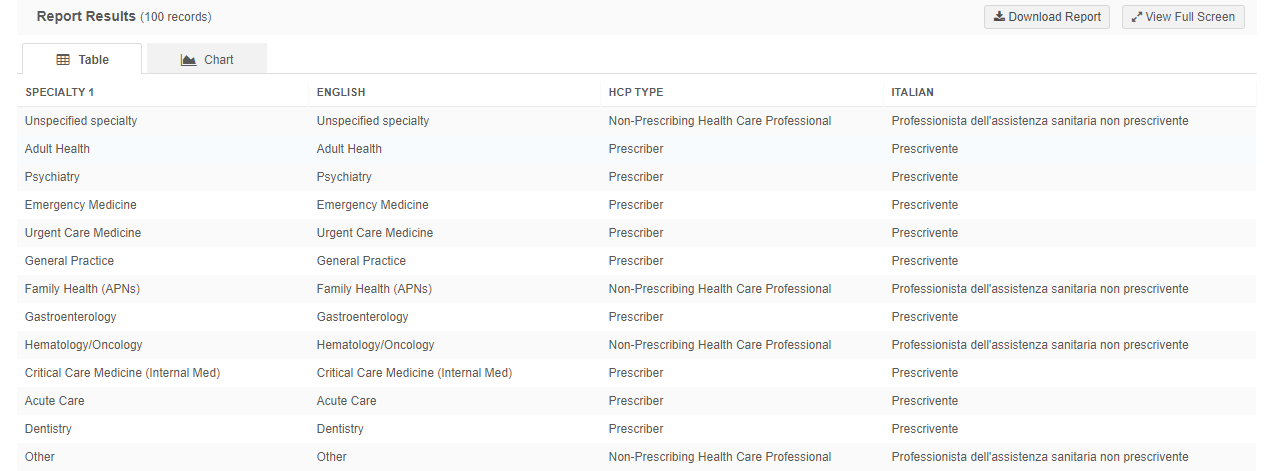
Task: Sort by Italian column header
Action: click(913, 92)
